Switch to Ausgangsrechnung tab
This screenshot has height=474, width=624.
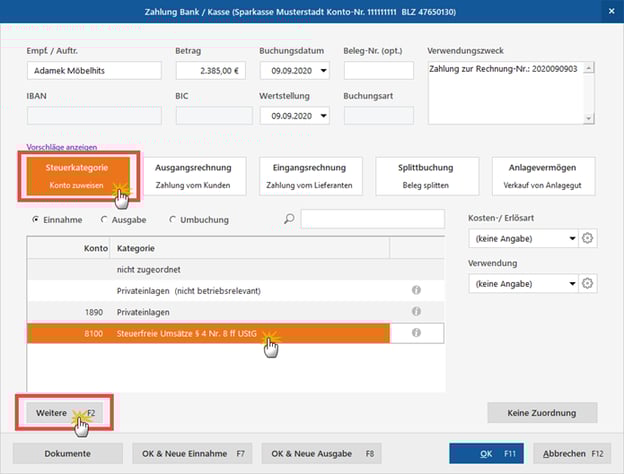click(194, 174)
